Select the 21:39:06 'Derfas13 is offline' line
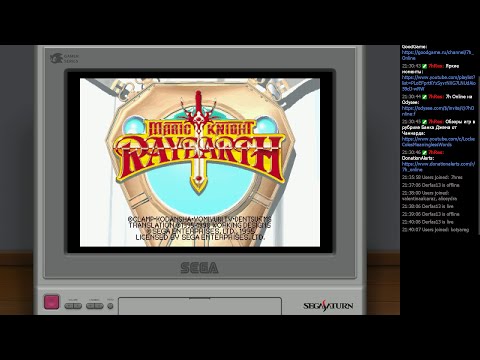The image size is (480, 360). (430, 214)
